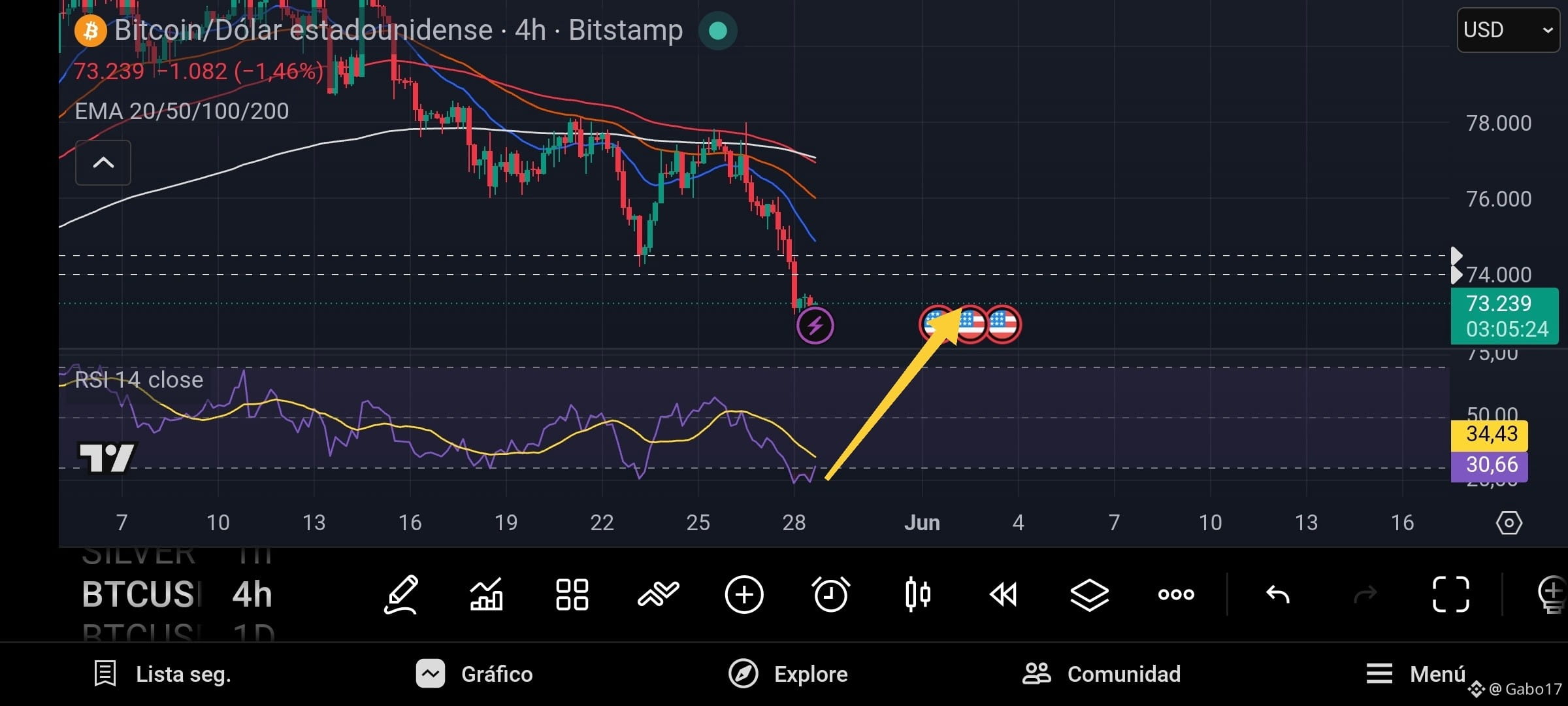
Task: Tap the RSI value label 30,66
Action: 1489,465
